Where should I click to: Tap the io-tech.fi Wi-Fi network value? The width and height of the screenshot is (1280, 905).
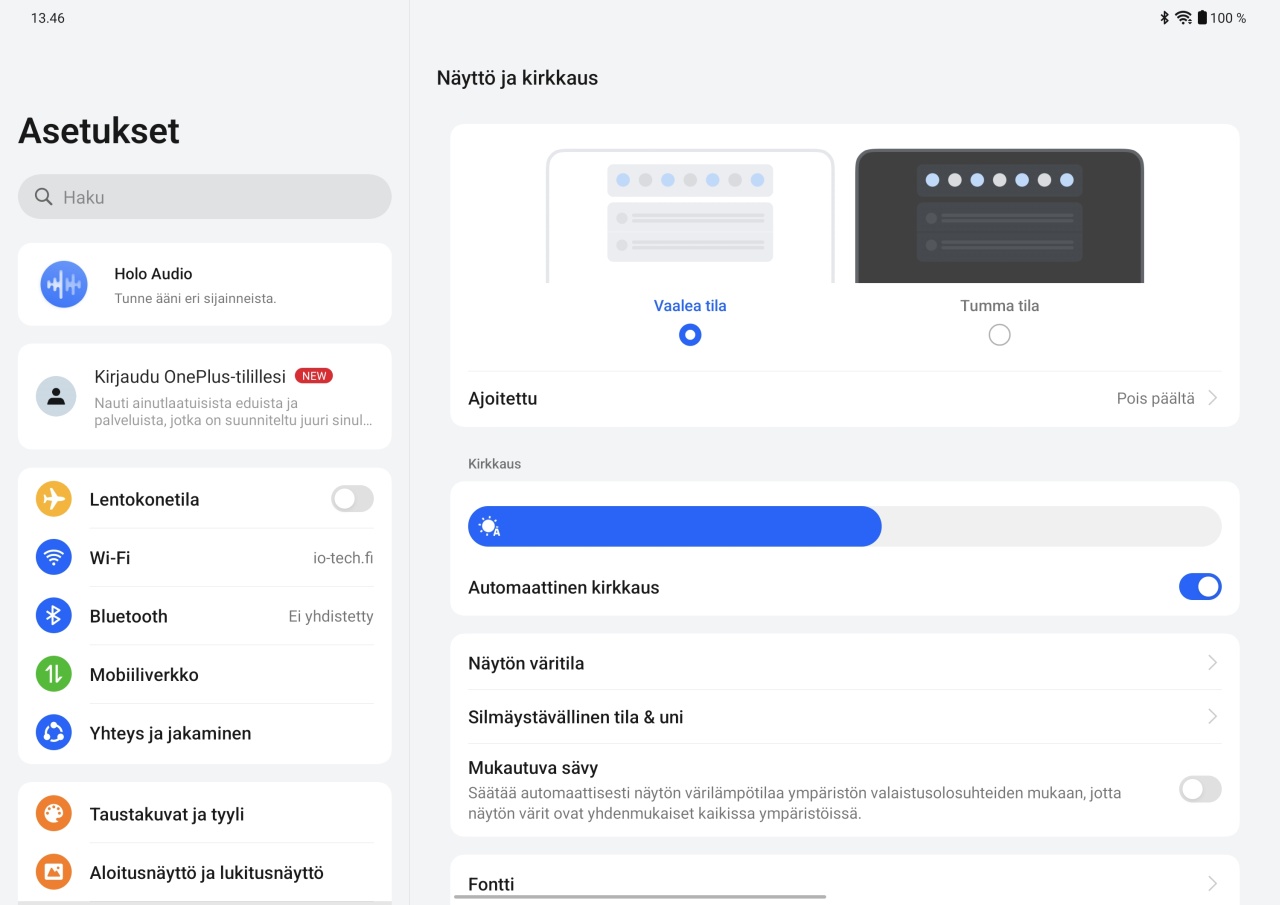tap(343, 558)
